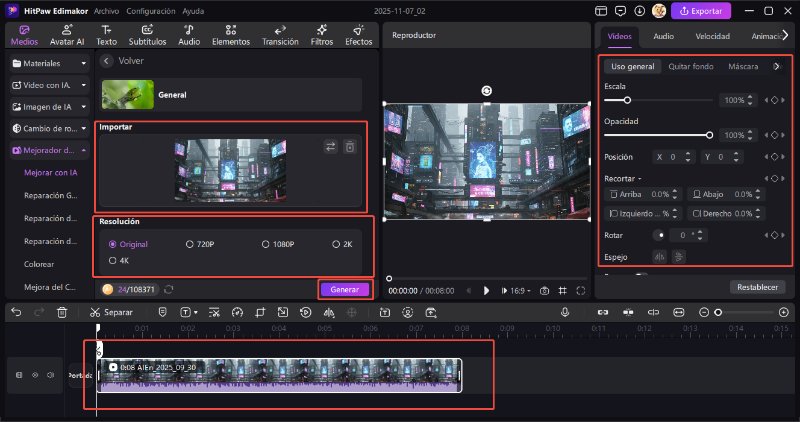Undo with the timeline undo arrow

click(15, 313)
